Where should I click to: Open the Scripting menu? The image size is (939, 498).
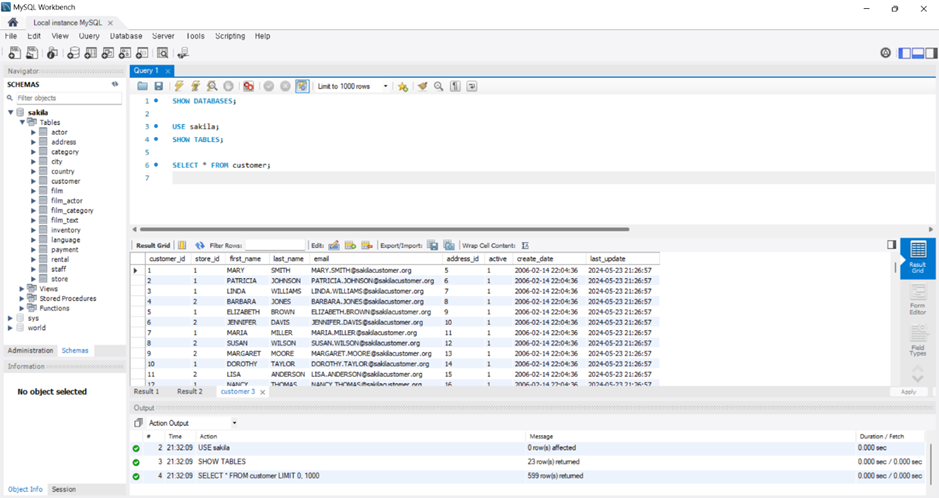click(x=230, y=36)
